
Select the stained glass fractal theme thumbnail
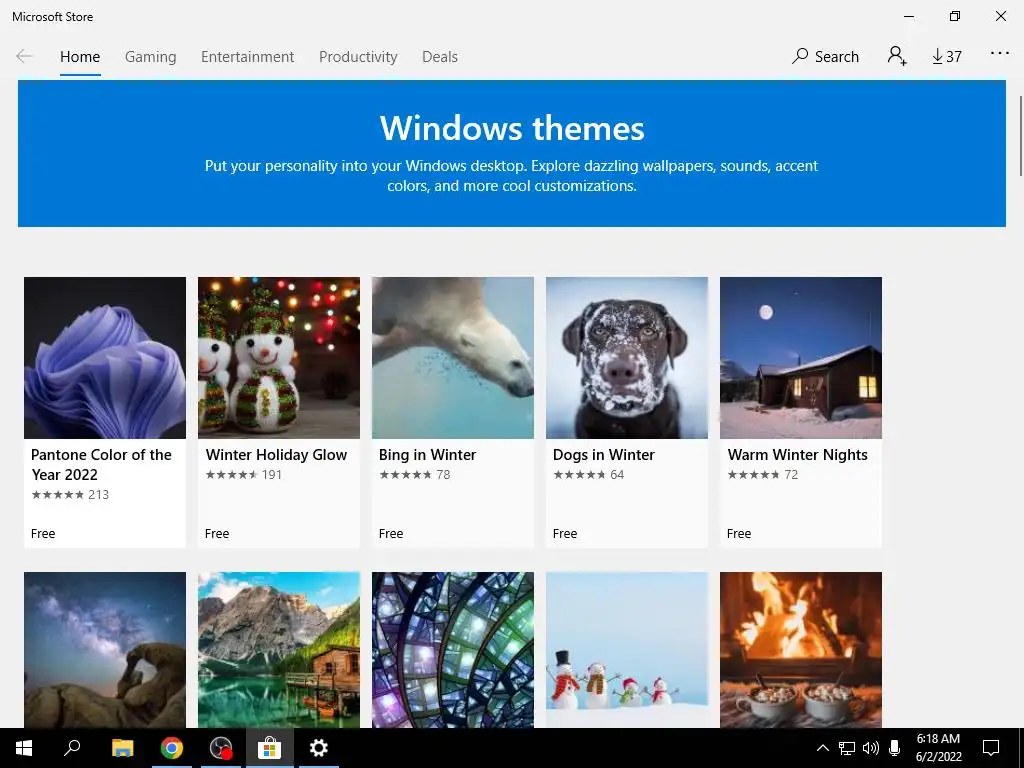pos(453,650)
